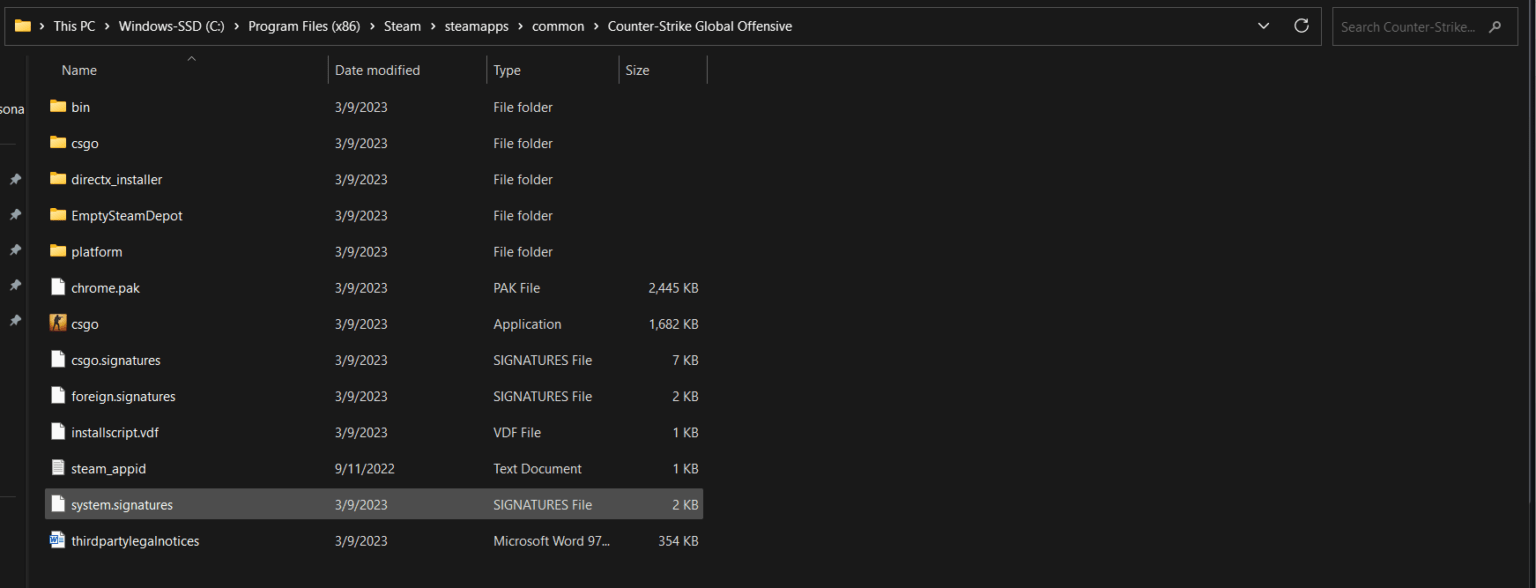Open the address bar history dropdown chevron
This screenshot has width=1536, height=588.
1263,26
